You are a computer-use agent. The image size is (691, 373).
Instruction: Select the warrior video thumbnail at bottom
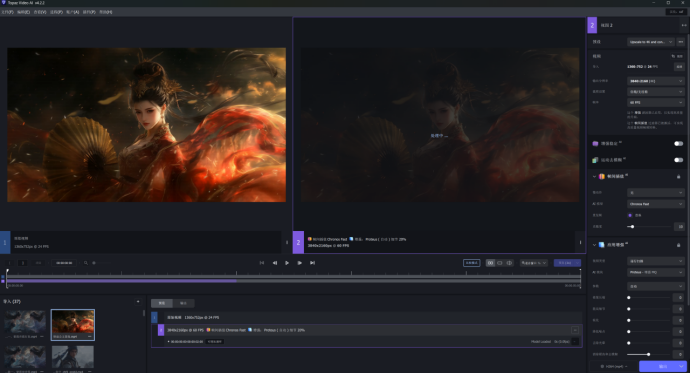[x=73, y=358]
